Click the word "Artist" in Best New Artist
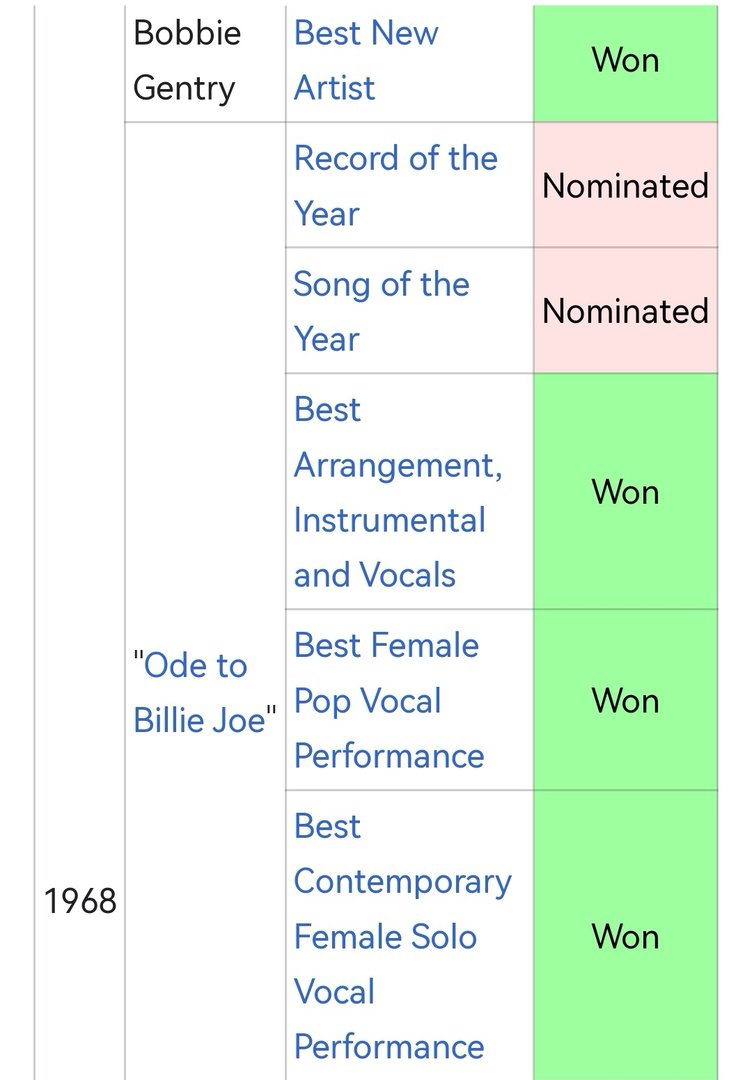752x1080 pixels. [x=335, y=88]
